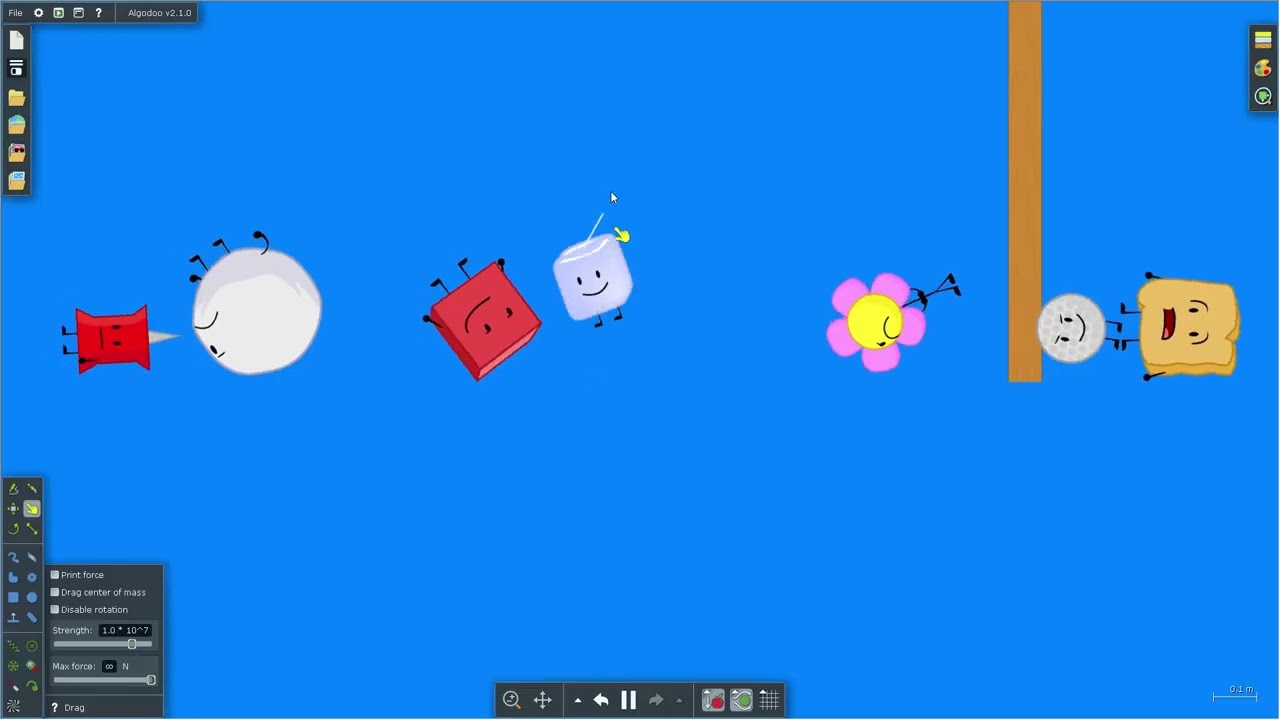Select the Laser pen tool

pos(13,686)
